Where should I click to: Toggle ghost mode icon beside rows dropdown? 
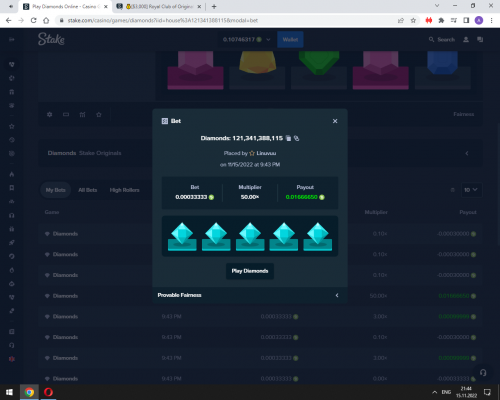click(x=452, y=190)
